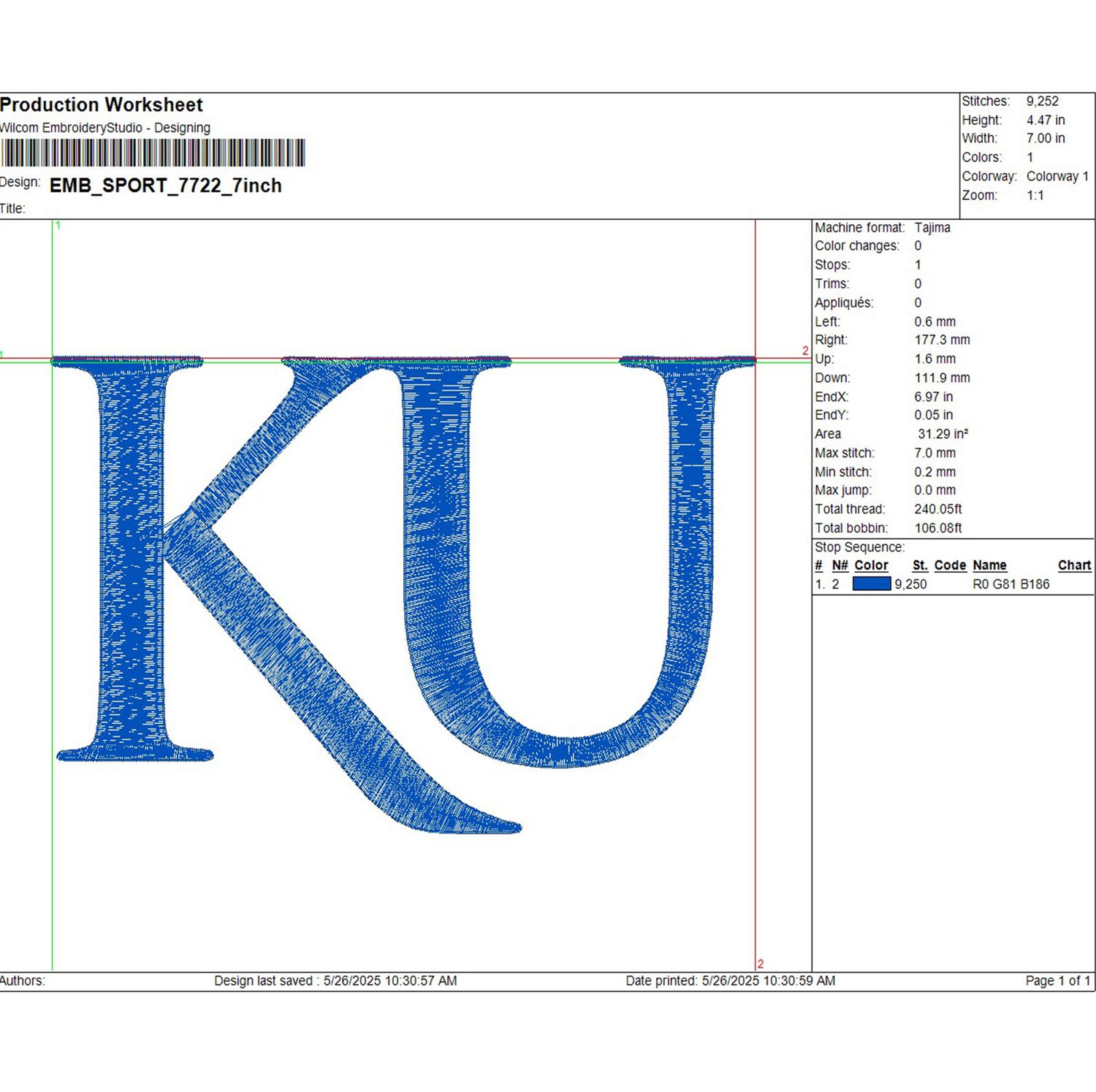This screenshot has width=1096, height=1092.
Task: Click the "Title:" label
Action: [x=12, y=209]
